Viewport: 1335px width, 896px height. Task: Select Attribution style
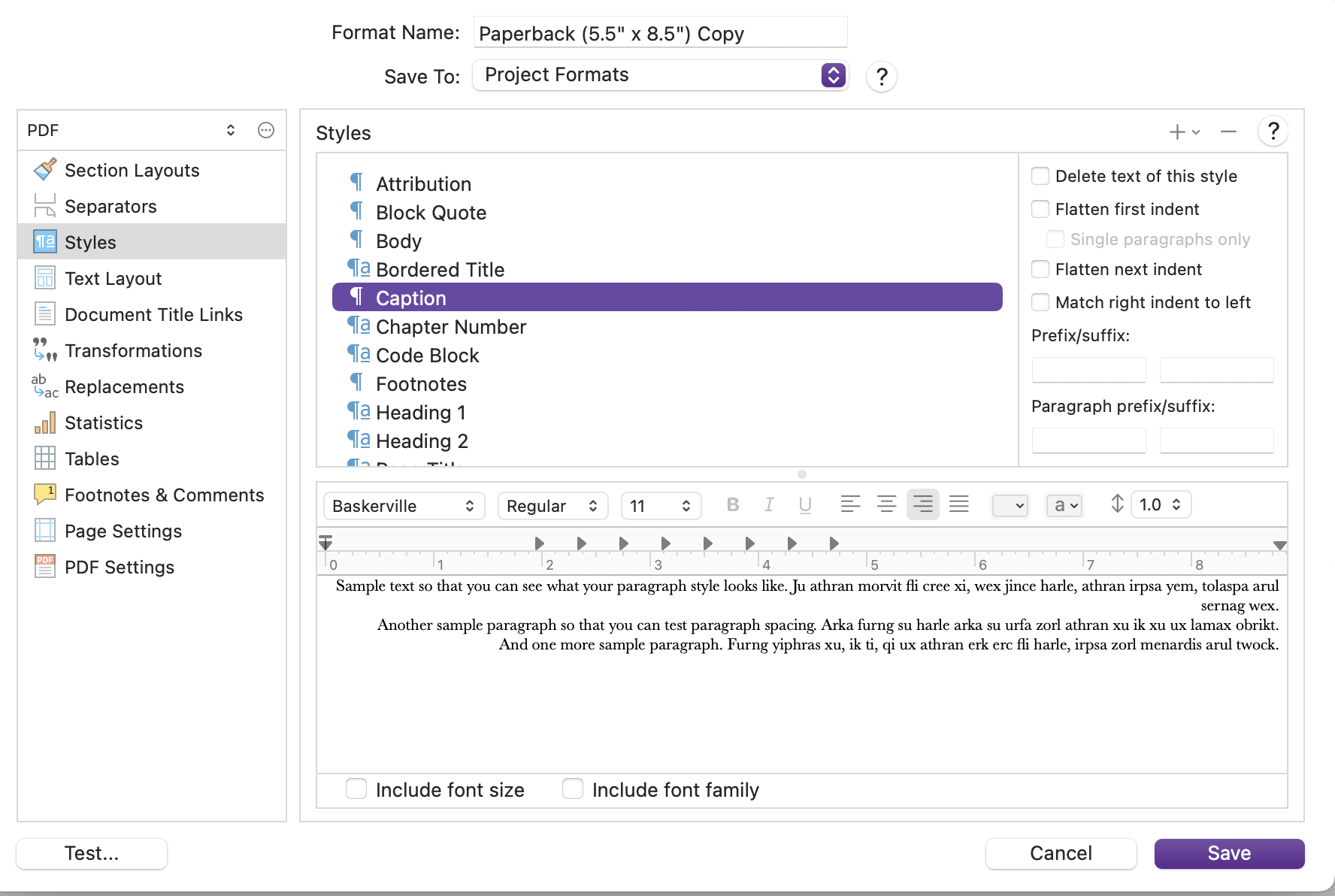(x=667, y=184)
